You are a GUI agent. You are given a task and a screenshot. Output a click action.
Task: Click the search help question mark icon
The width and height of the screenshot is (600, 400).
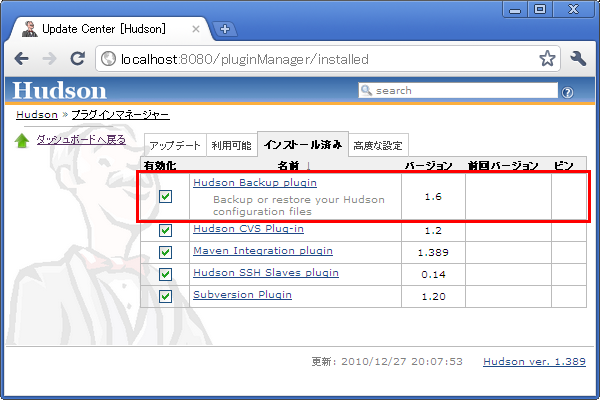567,92
